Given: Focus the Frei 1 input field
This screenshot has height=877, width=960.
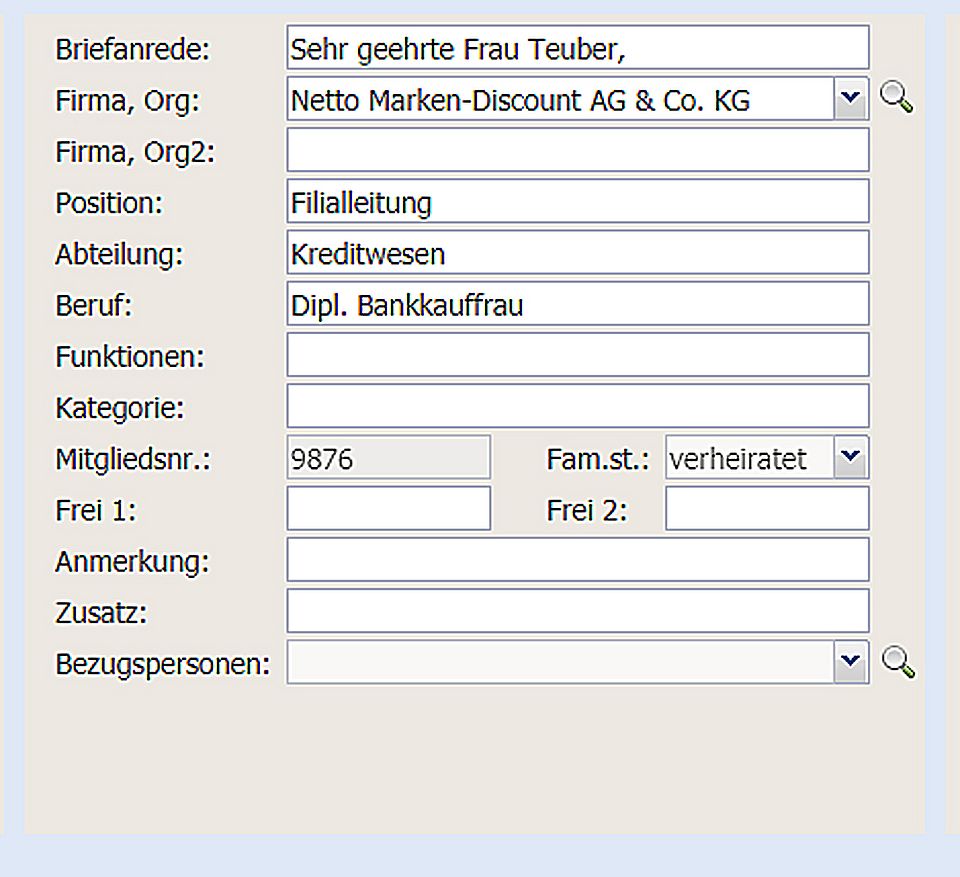Looking at the screenshot, I should coord(388,509).
